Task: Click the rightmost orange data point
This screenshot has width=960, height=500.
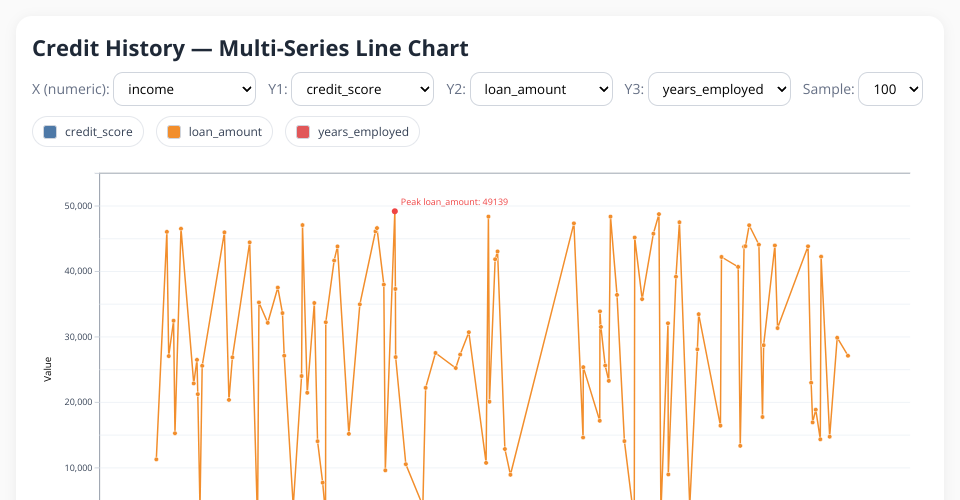Action: point(848,356)
